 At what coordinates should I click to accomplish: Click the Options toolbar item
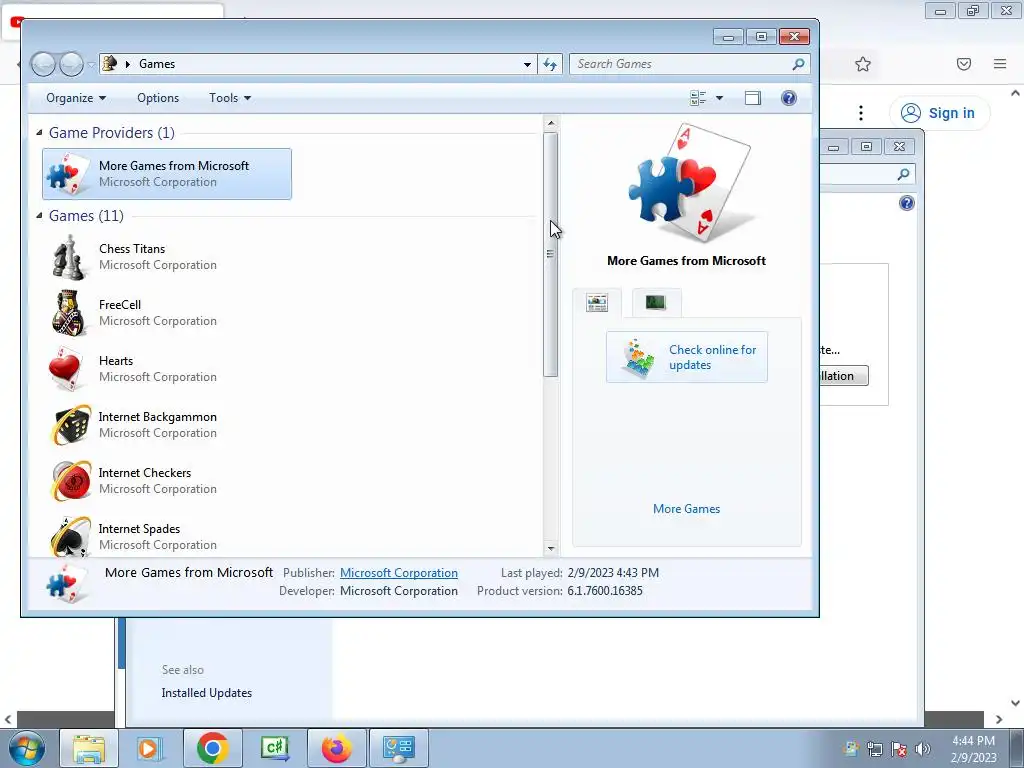(x=158, y=98)
